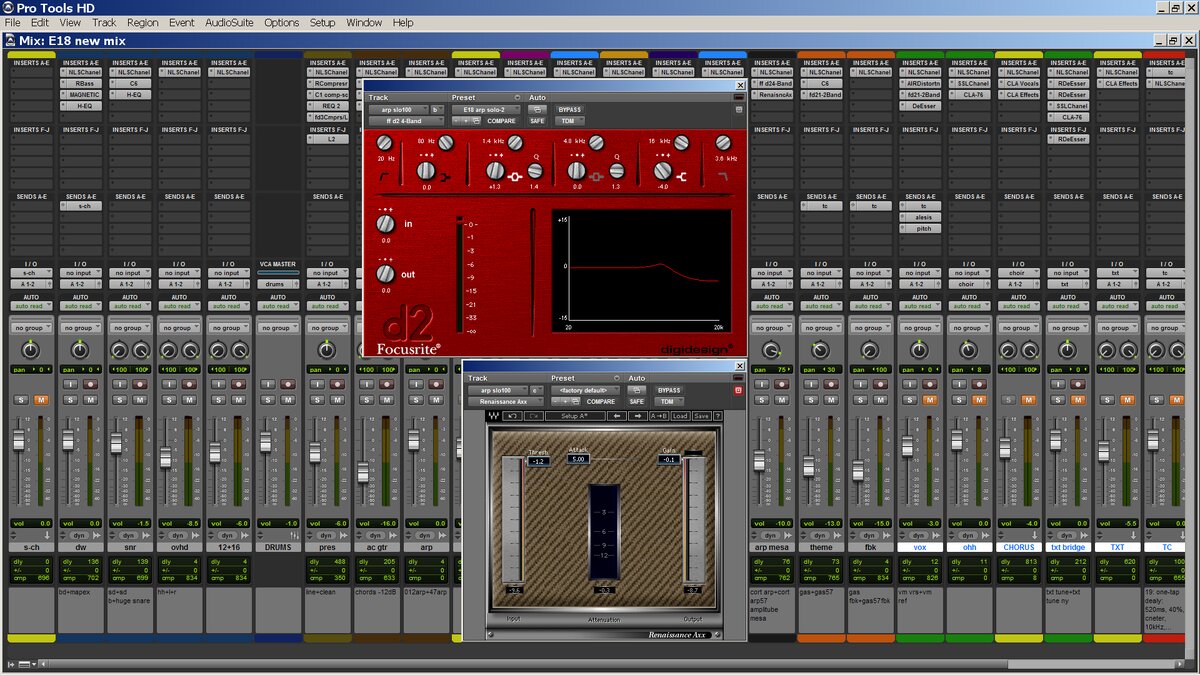The width and height of the screenshot is (1200, 675).
Task: Open Waves help question mark button
Action: click(718, 416)
